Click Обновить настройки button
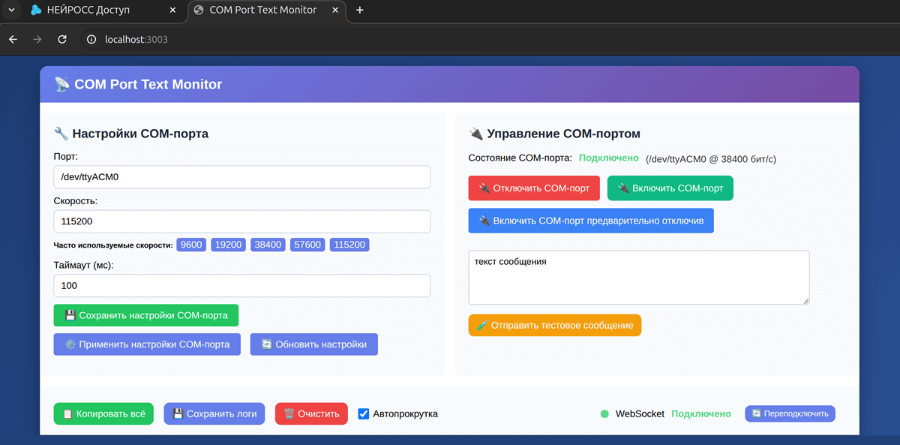The width and height of the screenshot is (900, 445). [x=314, y=345]
